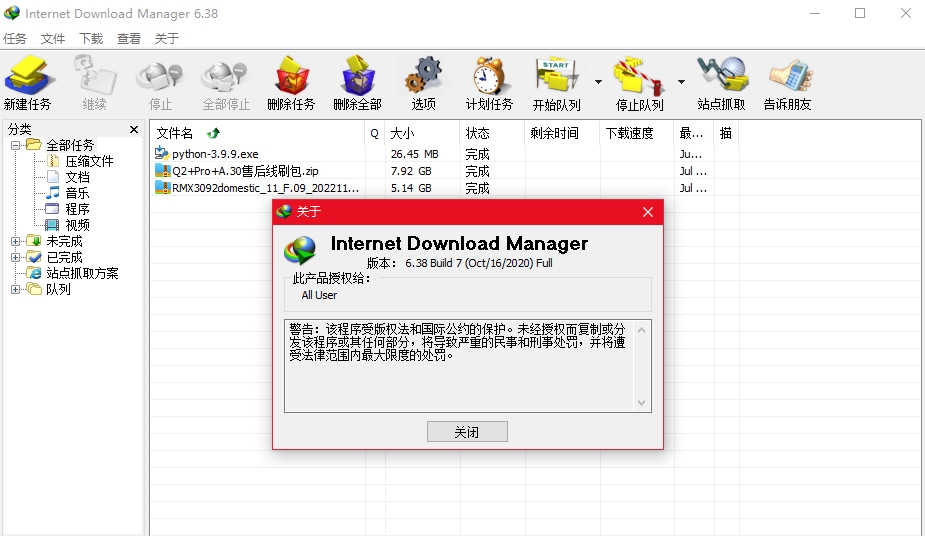Viewport: 925px width, 536px height.
Task: Open the Downloads (下载) menu
Action: 91,38
